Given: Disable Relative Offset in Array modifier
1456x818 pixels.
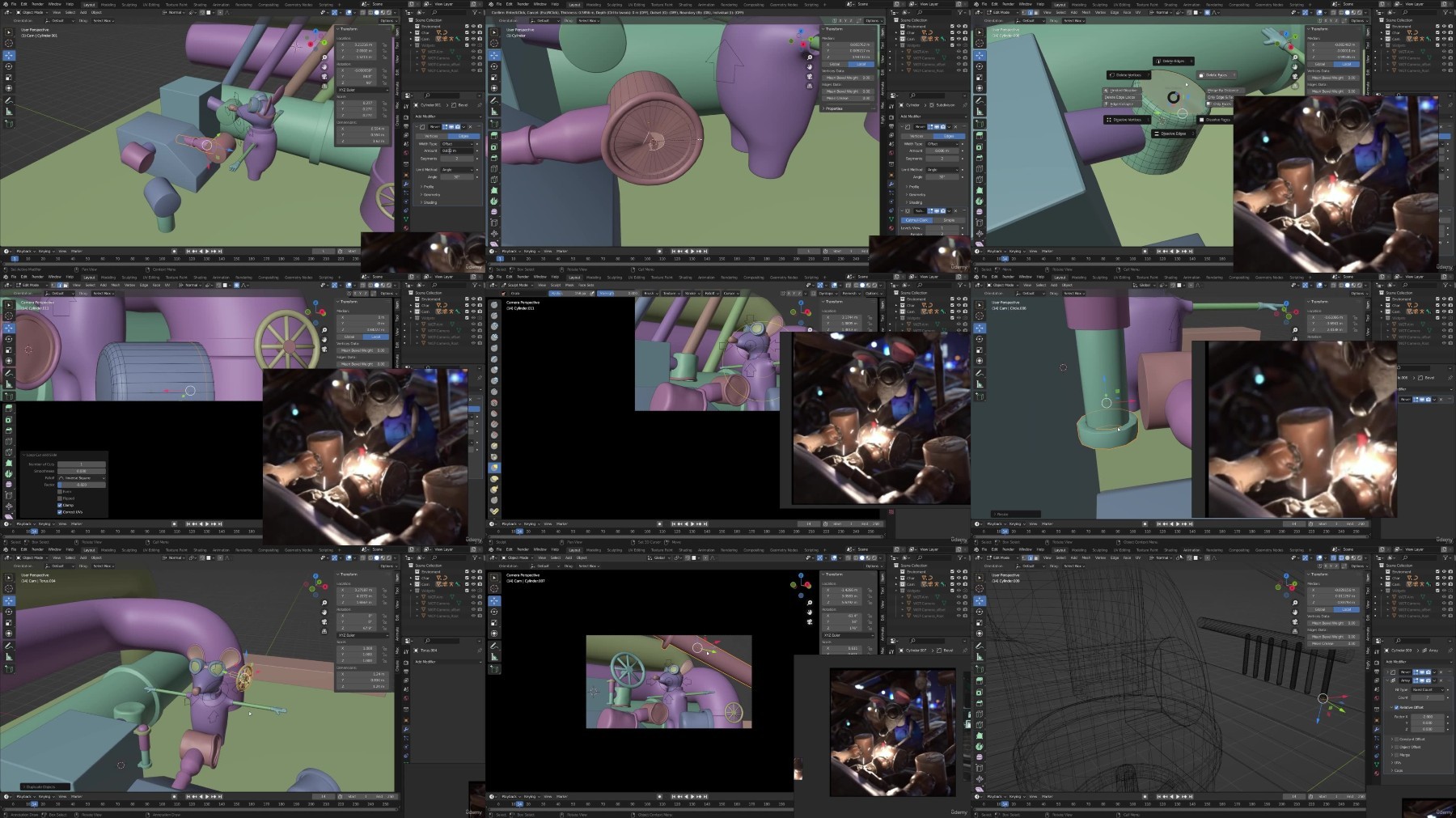Looking at the screenshot, I should click(x=1396, y=707).
